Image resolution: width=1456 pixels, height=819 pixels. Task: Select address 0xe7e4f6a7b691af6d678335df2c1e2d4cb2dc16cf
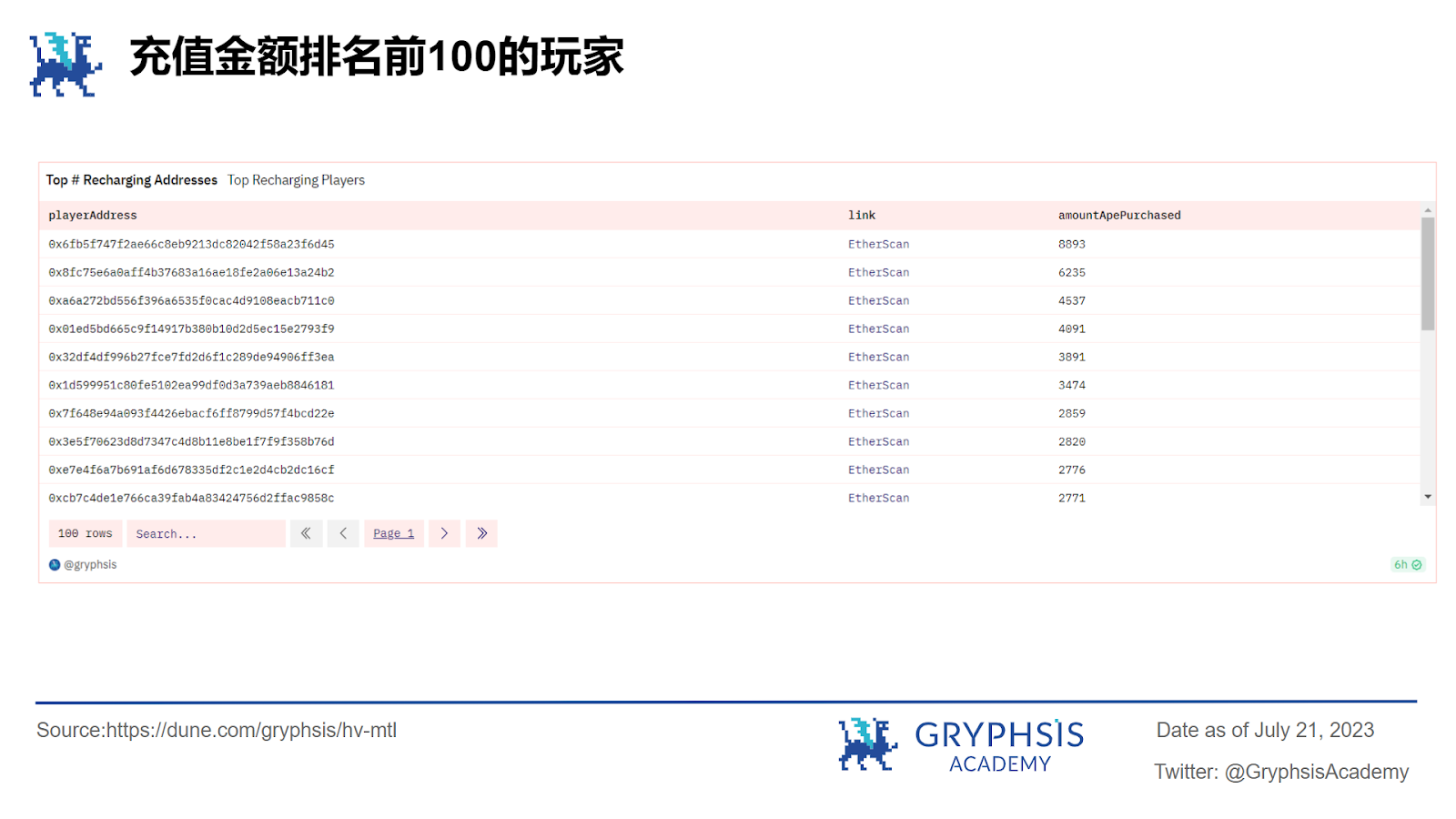191,470
